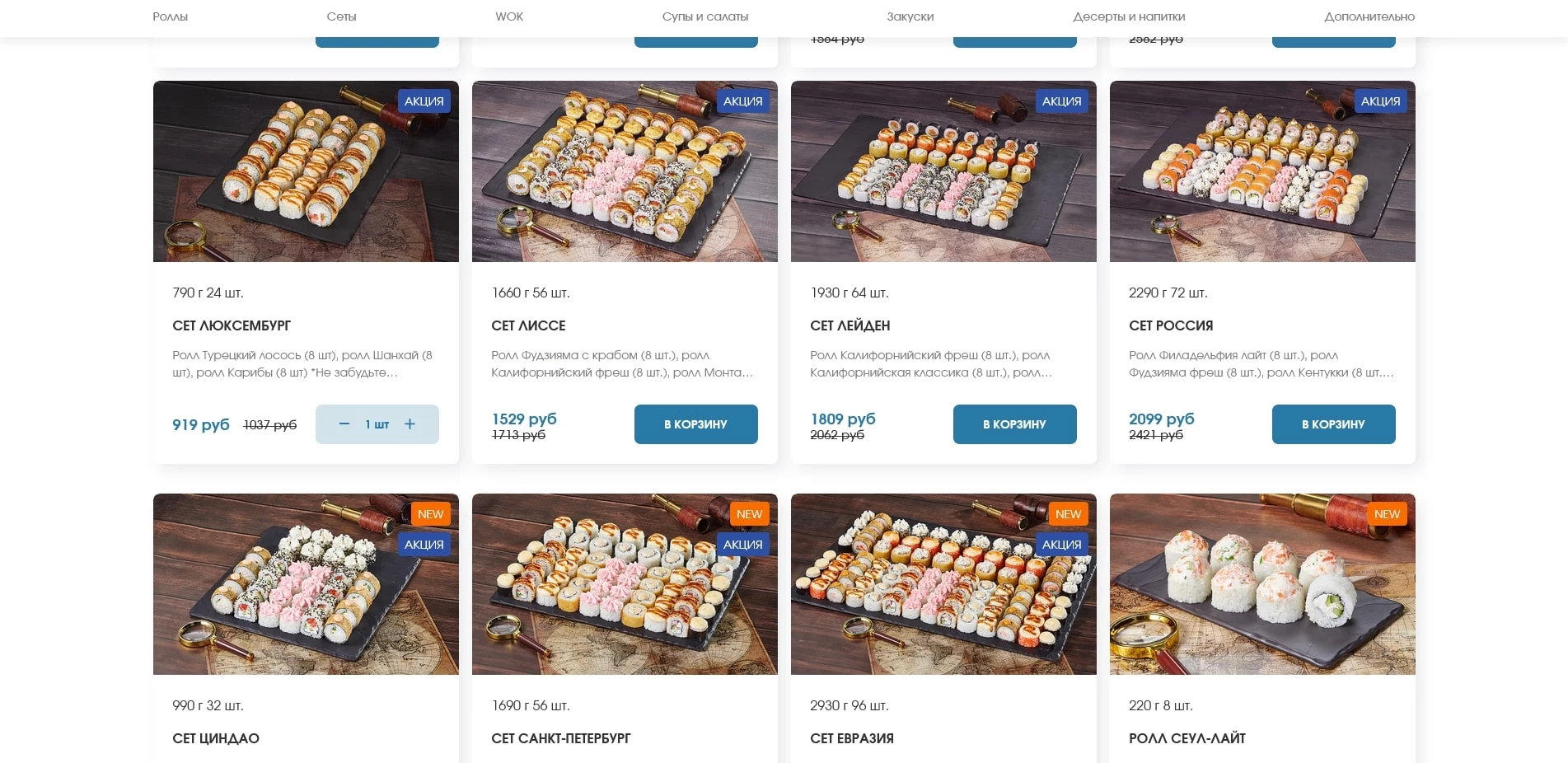Add Сет Лиссе to cart
The image size is (1568, 763).
pos(695,424)
